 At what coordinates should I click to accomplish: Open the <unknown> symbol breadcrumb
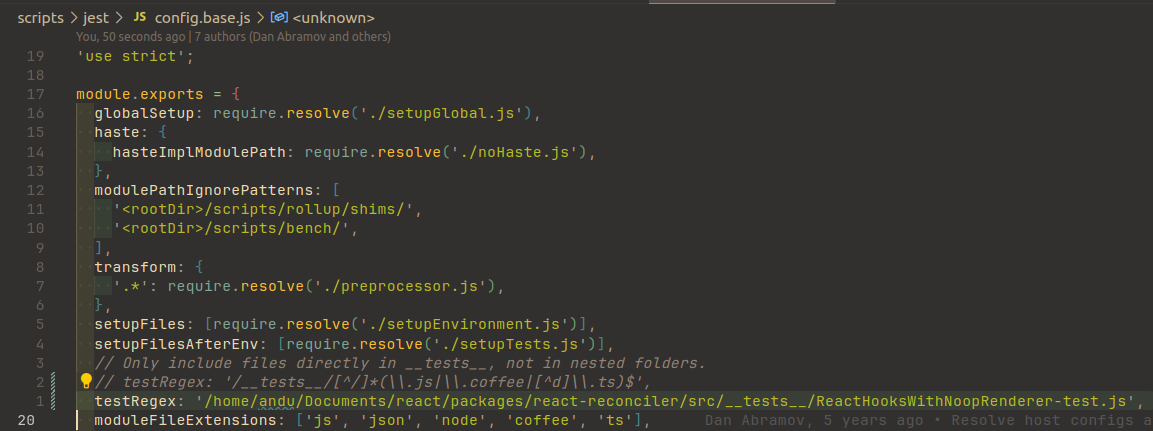click(334, 18)
